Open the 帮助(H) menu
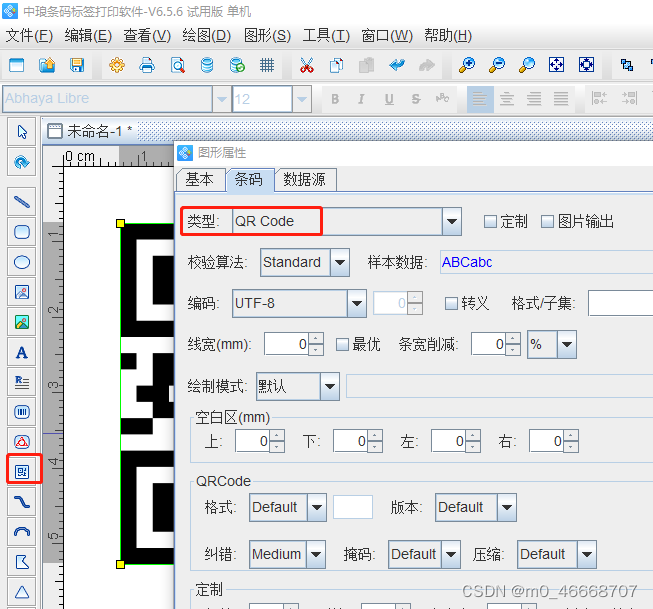 point(448,36)
